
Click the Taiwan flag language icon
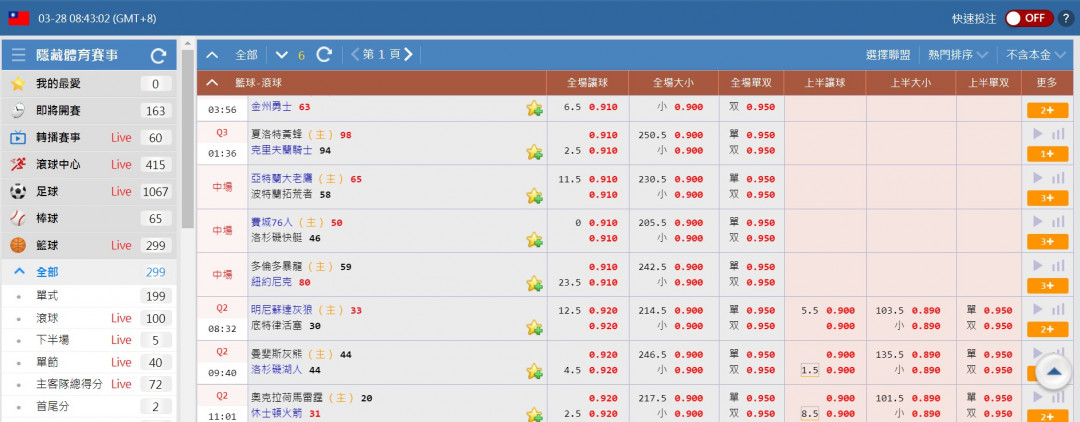[19, 19]
